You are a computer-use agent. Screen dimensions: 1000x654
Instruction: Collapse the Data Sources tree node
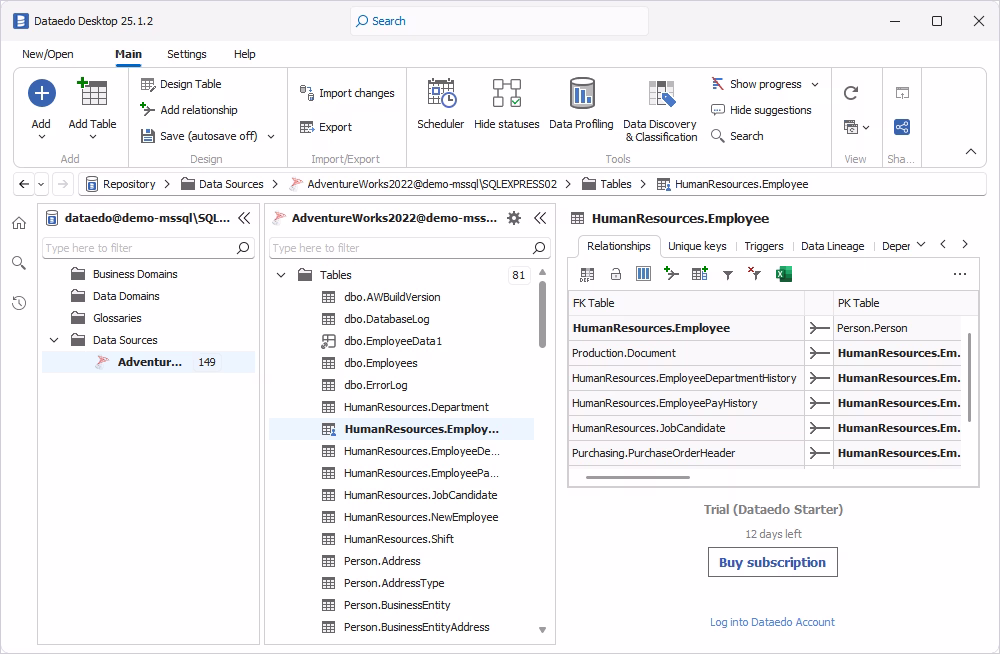click(x=54, y=340)
